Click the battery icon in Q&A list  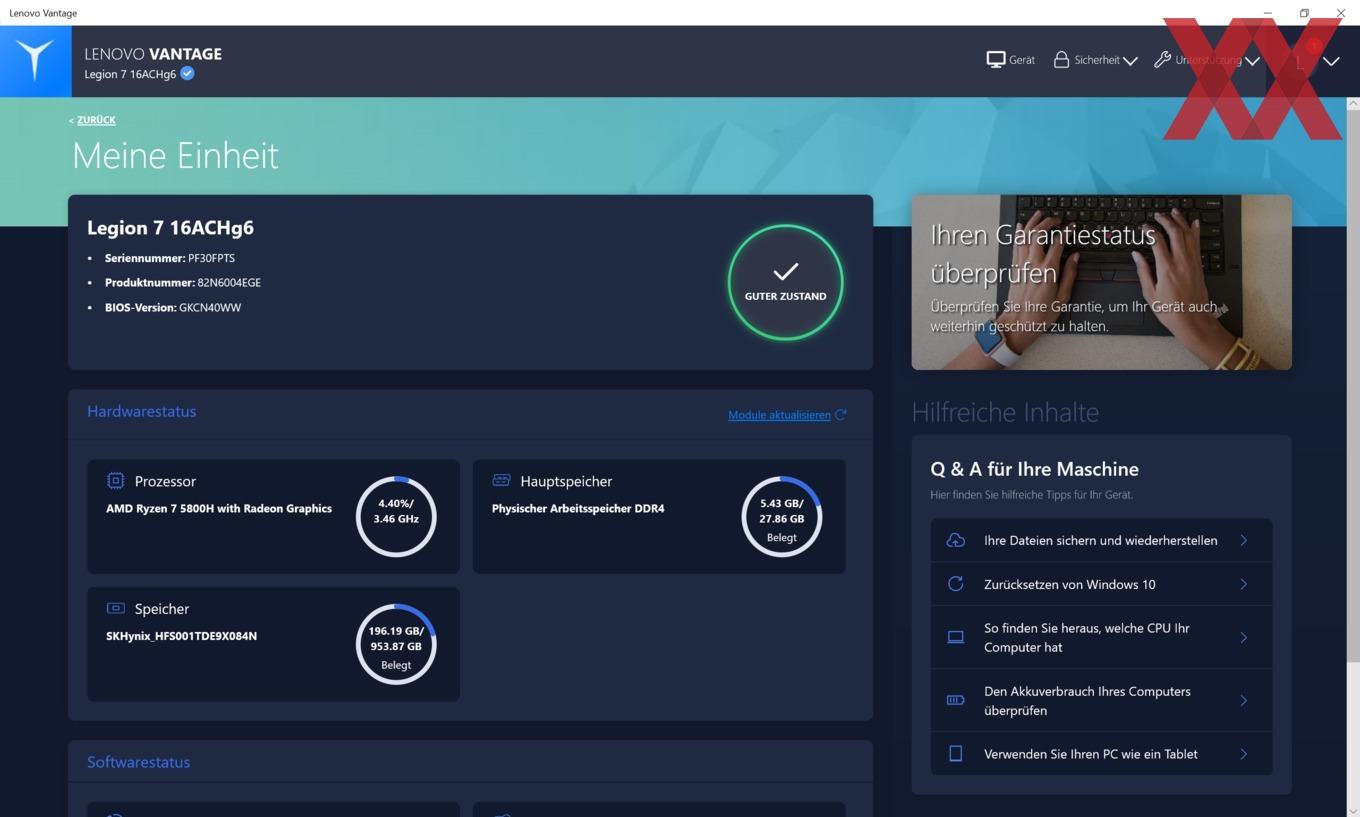955,700
